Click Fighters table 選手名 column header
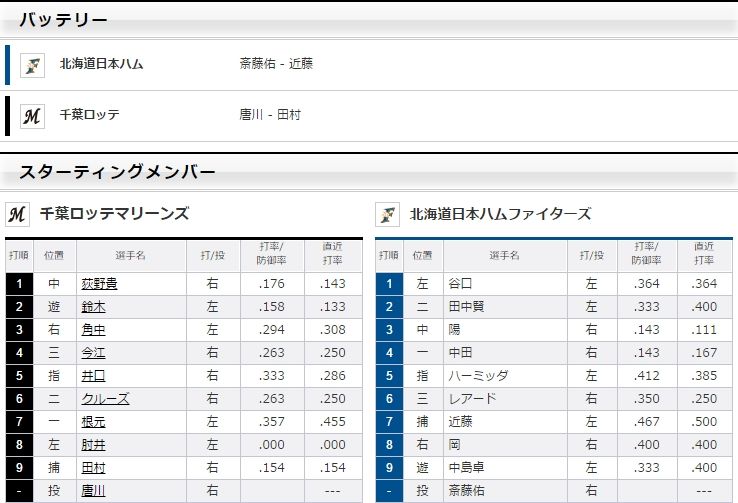 (505, 256)
